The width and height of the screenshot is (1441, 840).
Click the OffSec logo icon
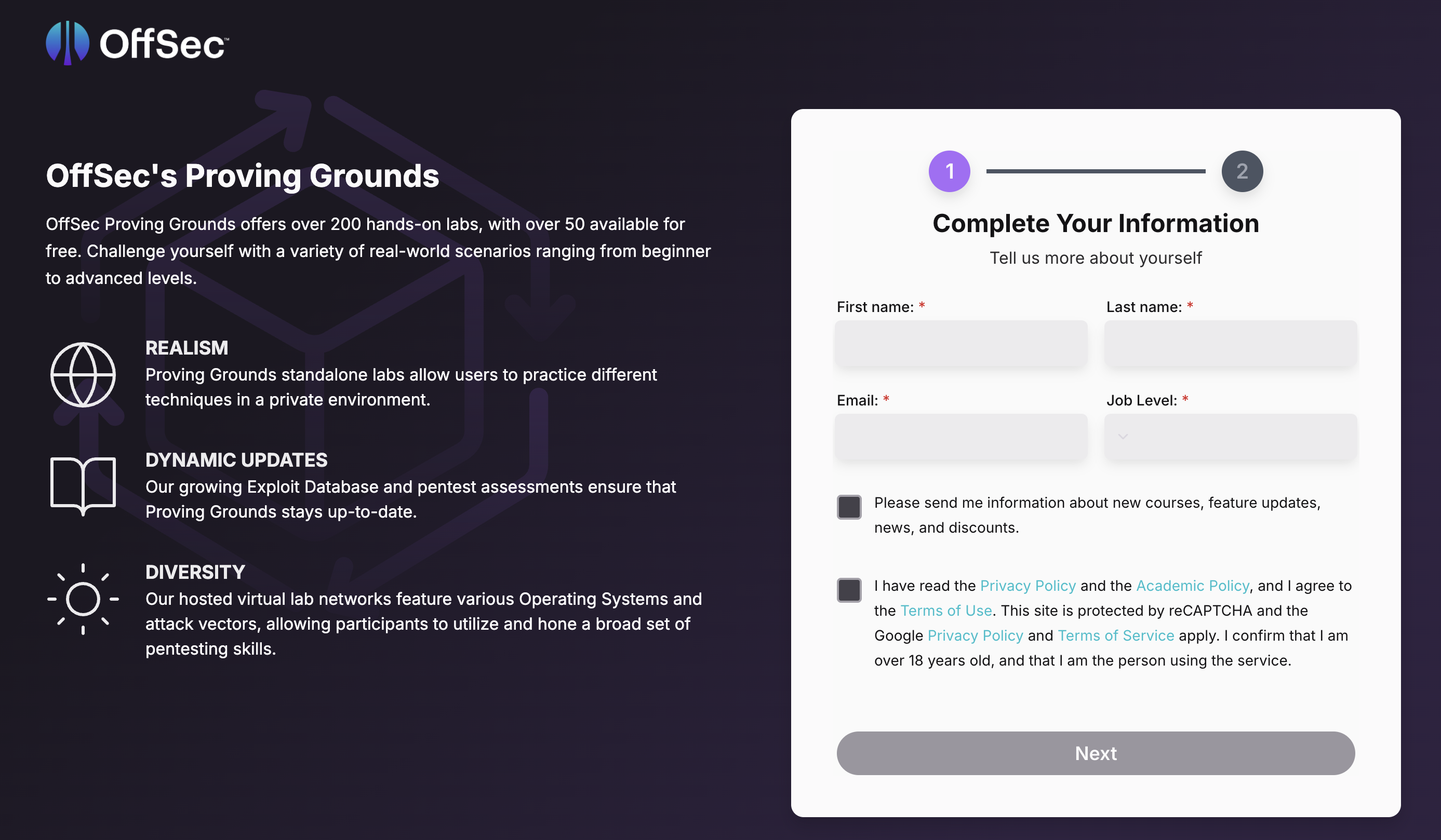tap(68, 43)
